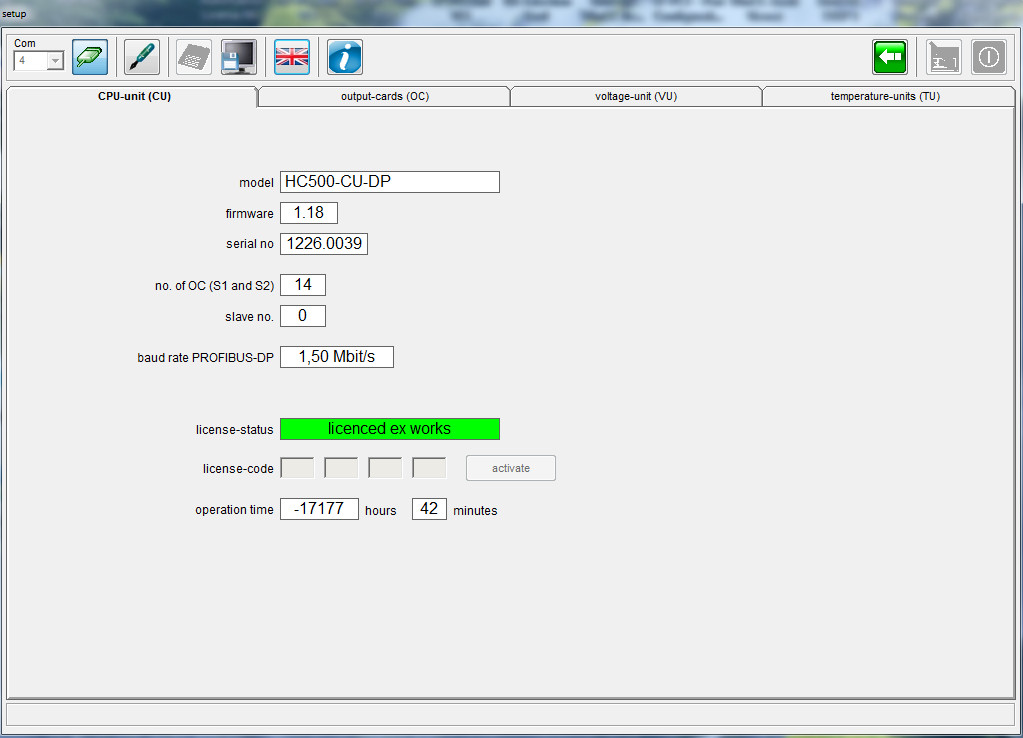Click the 'license-code' label
Screen dimensions: 1023x738
[x=238, y=469]
